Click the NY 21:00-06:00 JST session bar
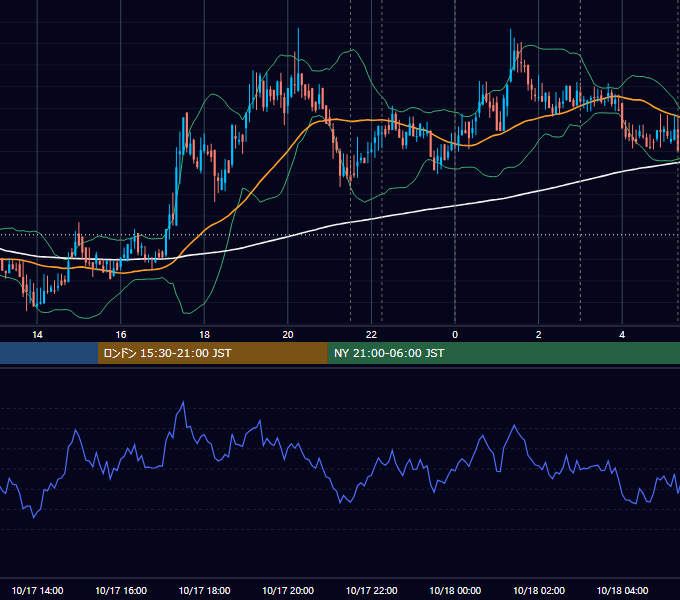The width and height of the screenshot is (680, 600). [x=503, y=353]
